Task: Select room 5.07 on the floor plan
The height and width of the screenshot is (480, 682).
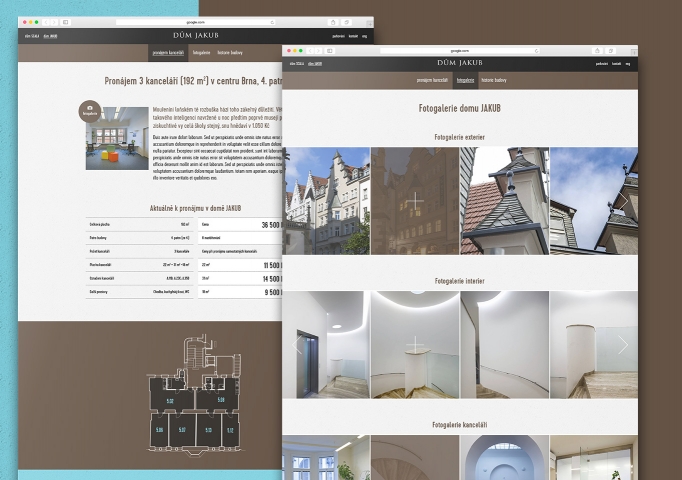Action: pos(182,430)
